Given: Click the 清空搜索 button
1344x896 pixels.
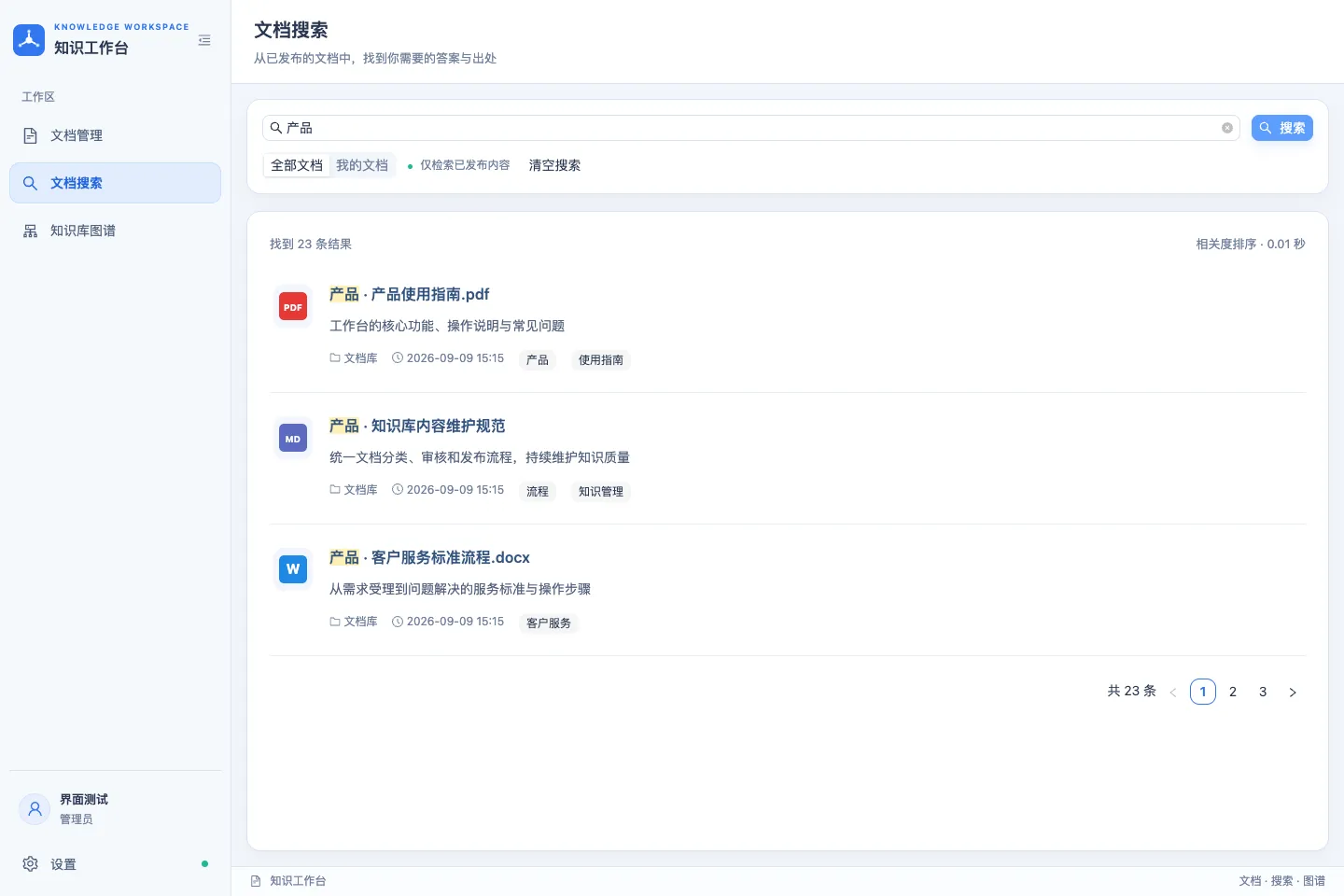Looking at the screenshot, I should point(554,165).
